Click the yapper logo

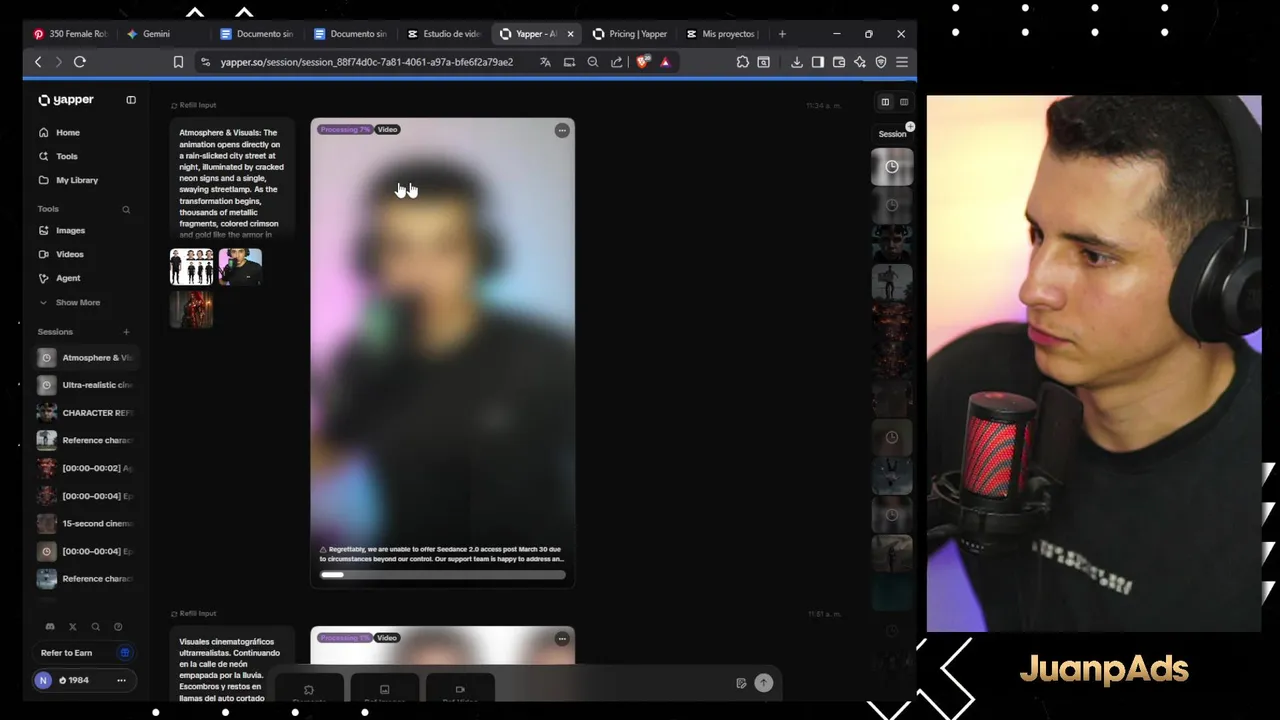point(66,100)
